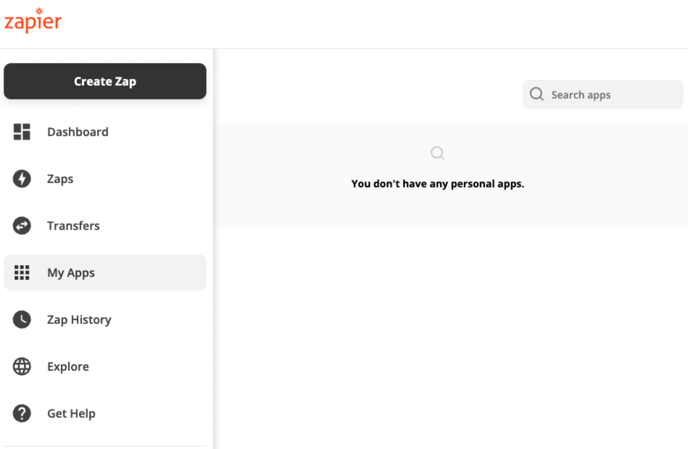Viewport: 688px width, 449px height.
Task: Click the empty state magnifier icon
Action: (x=437, y=153)
